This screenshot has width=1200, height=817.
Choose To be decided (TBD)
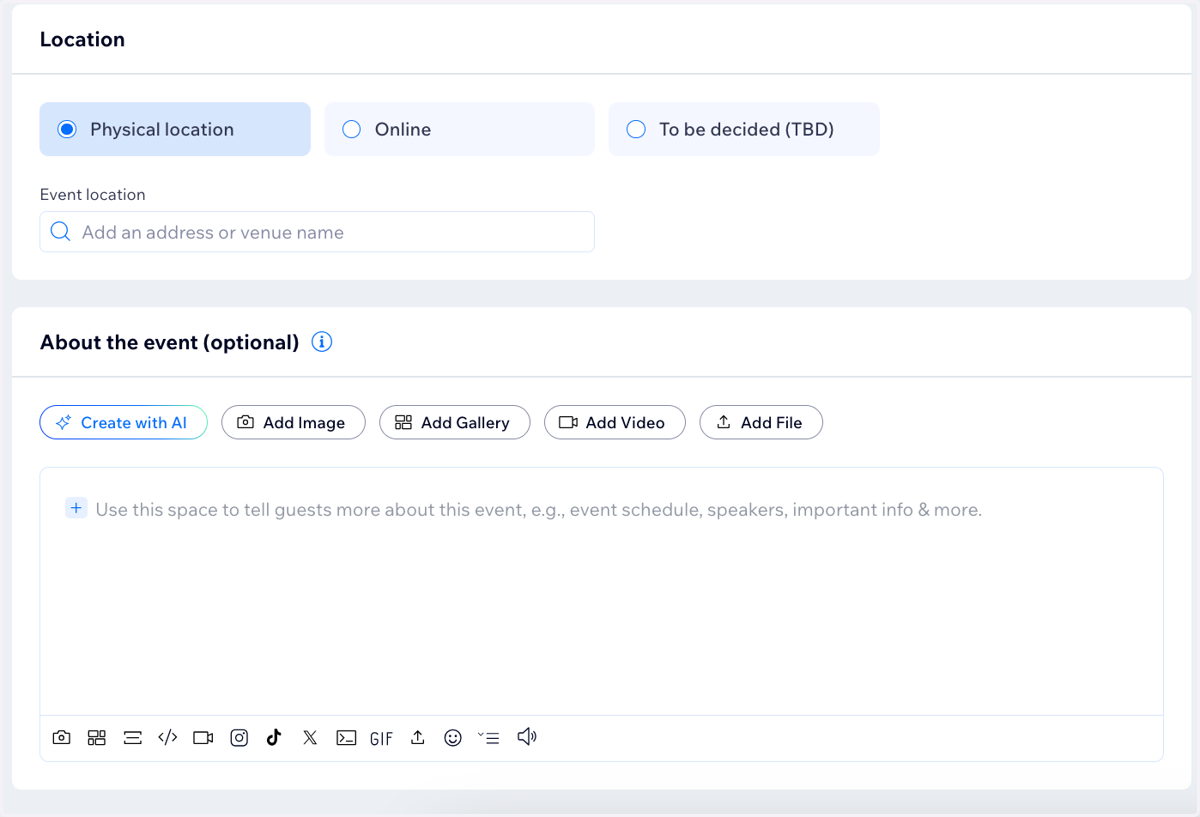pyautogui.click(x=744, y=129)
